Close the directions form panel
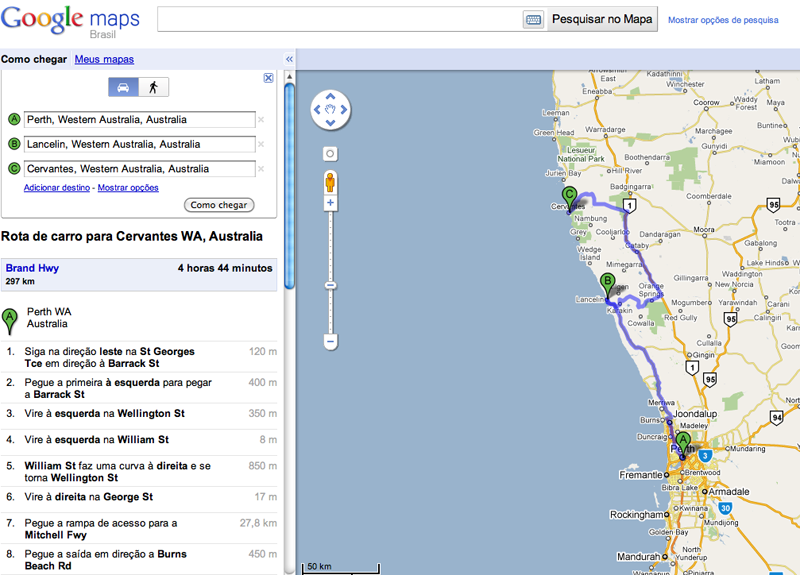Image resolution: width=800 pixels, height=575 pixels. tap(268, 78)
